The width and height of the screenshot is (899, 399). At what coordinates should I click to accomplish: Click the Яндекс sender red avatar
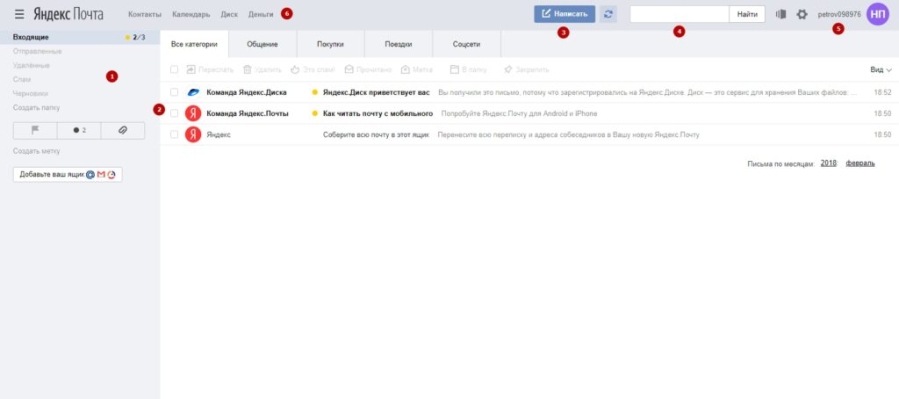(x=193, y=135)
